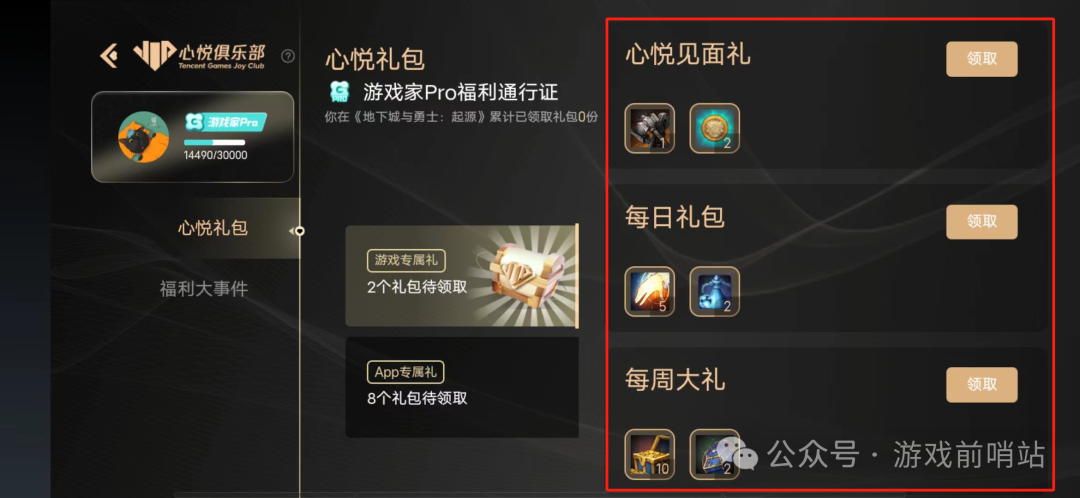Go back using the left arrow icon
Screen dimensions: 1080x498
(108, 56)
